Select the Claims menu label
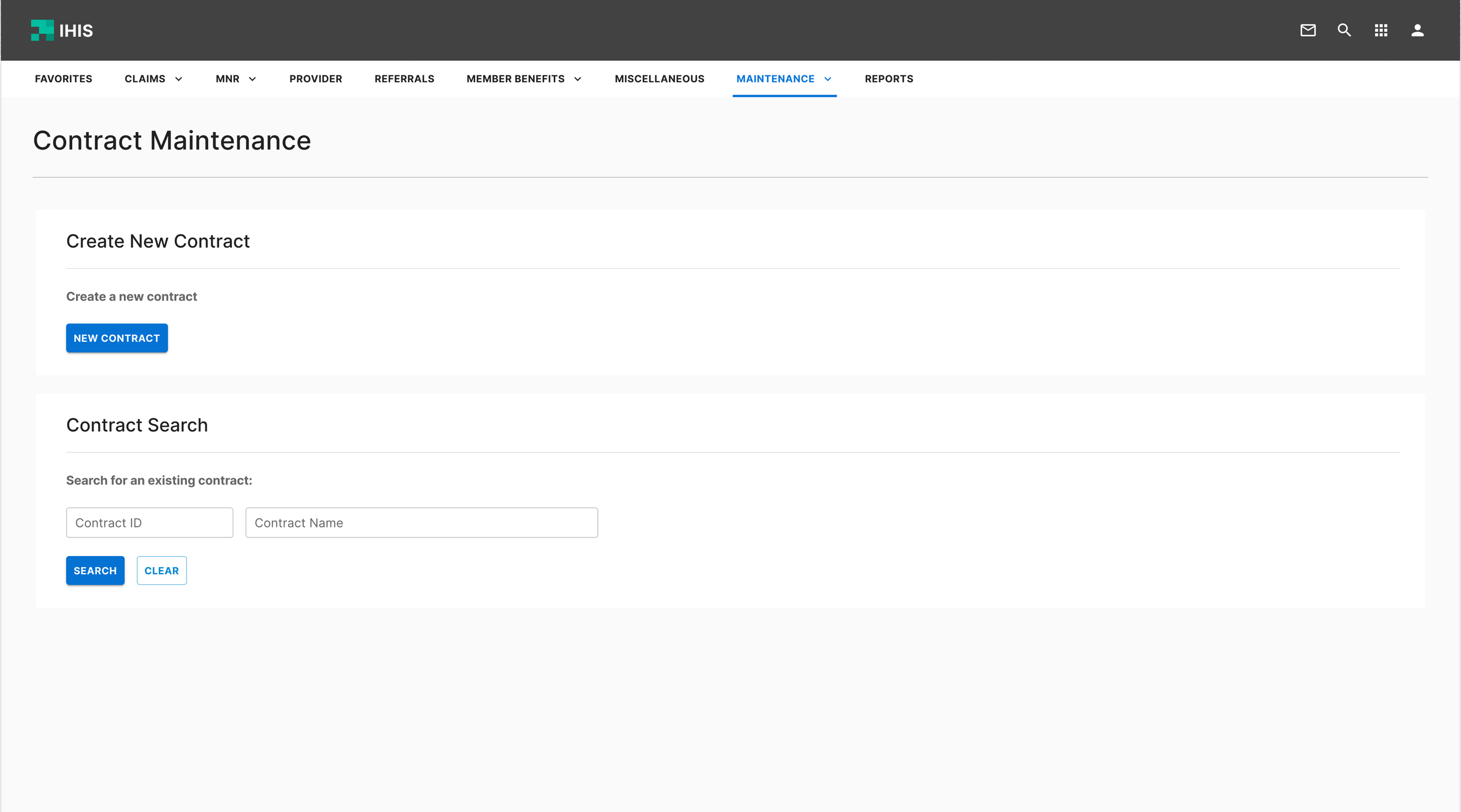This screenshot has width=1461, height=812. click(x=145, y=79)
